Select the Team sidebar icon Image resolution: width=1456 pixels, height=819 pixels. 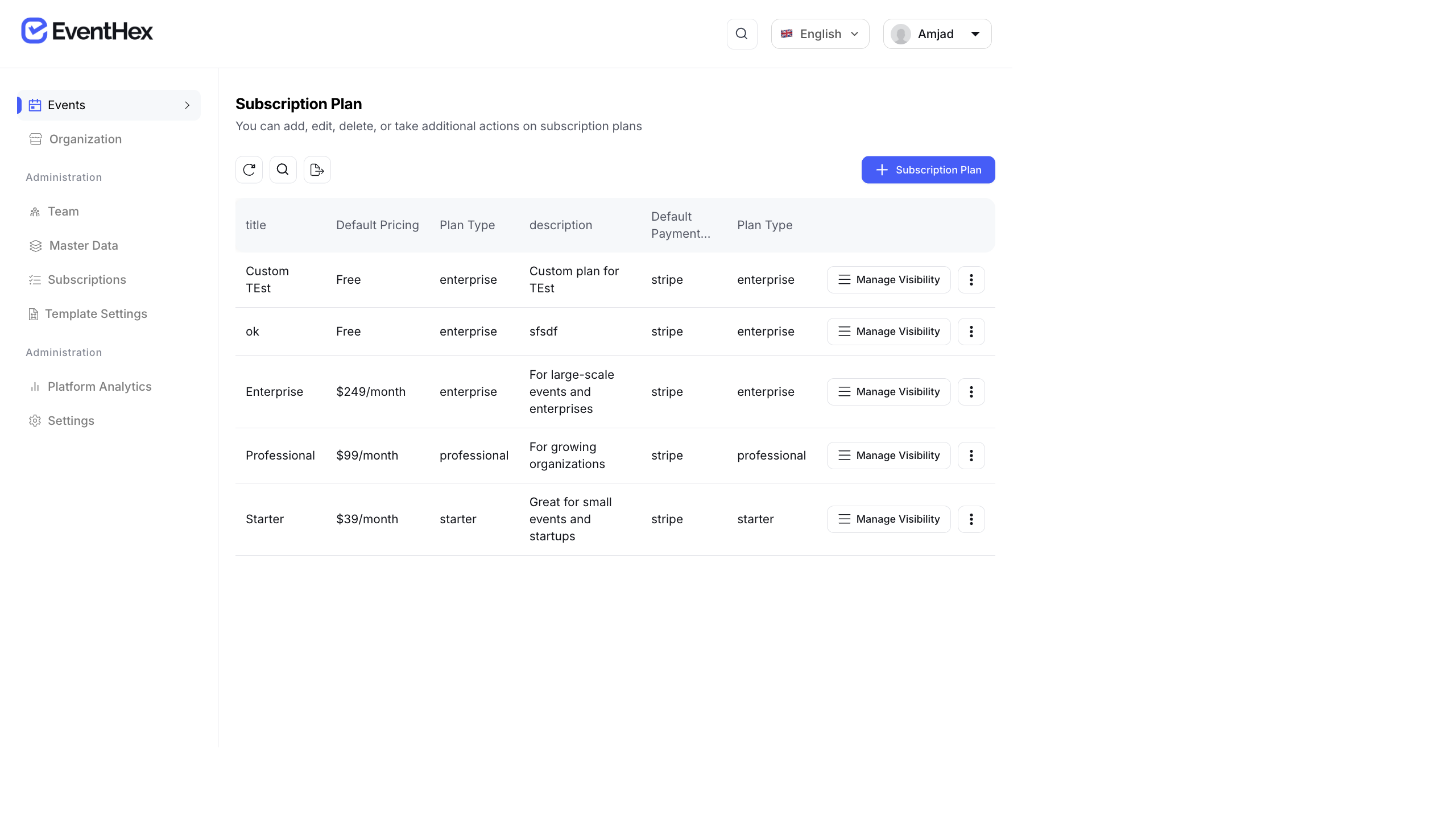[x=35, y=211]
